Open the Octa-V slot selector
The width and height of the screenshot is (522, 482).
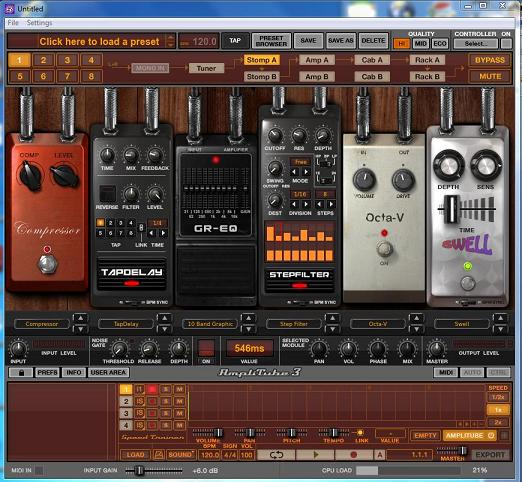378,324
